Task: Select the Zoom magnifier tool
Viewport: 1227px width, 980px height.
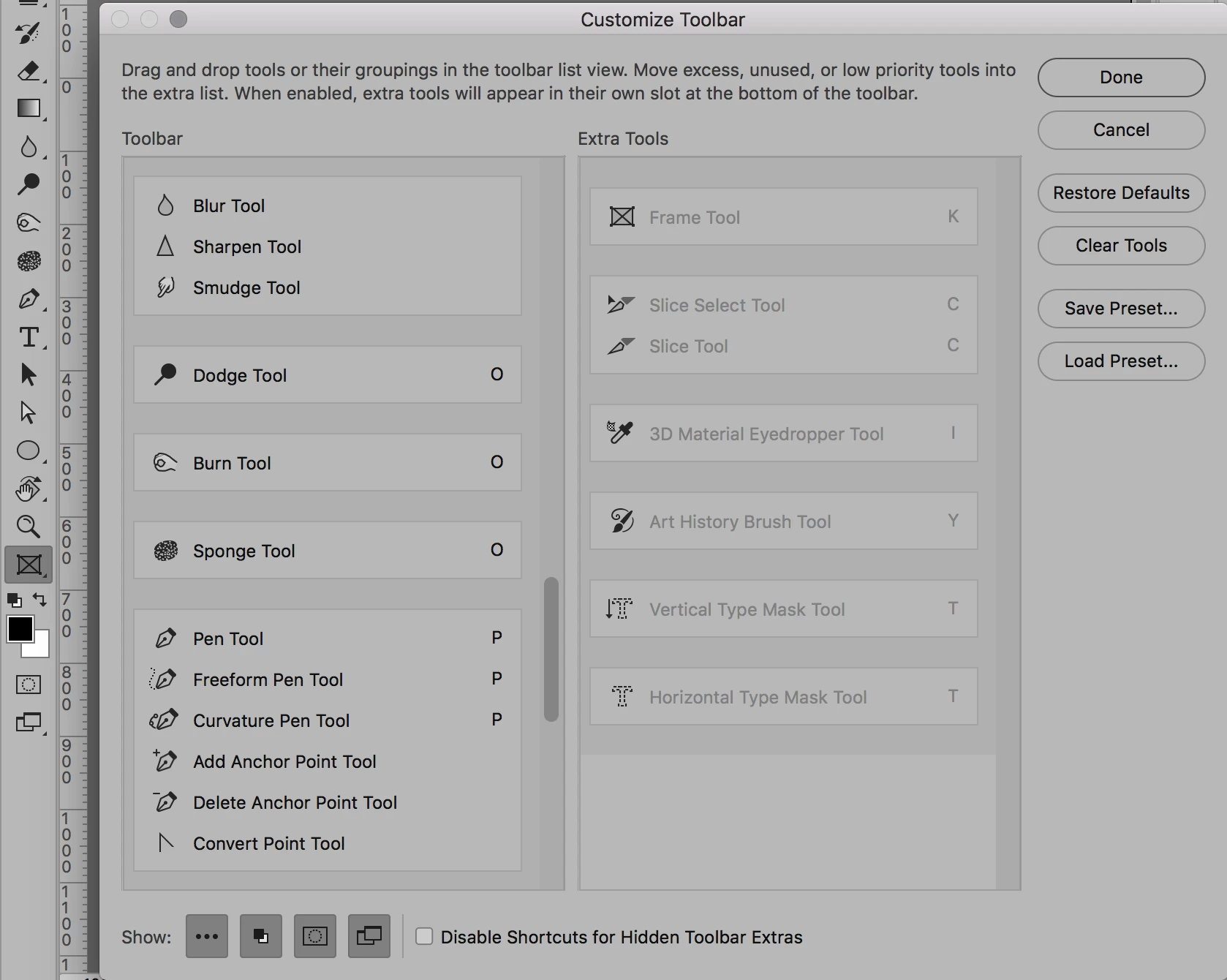Action: pyautogui.click(x=28, y=527)
